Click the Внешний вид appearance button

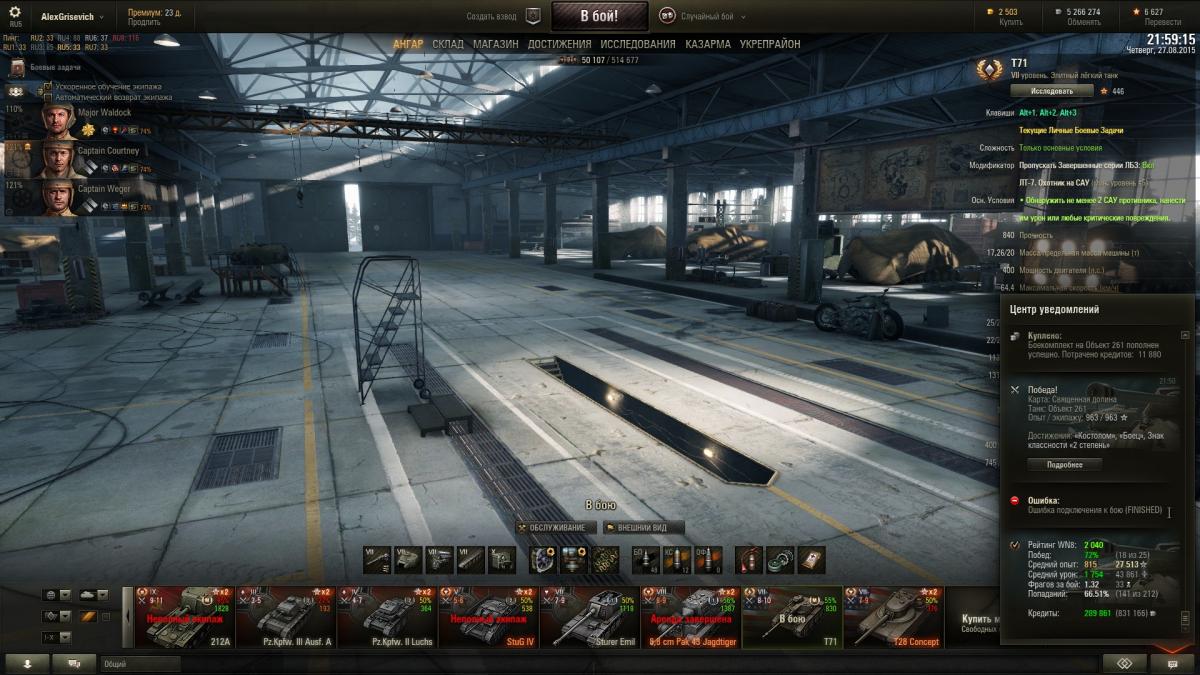[x=644, y=527]
